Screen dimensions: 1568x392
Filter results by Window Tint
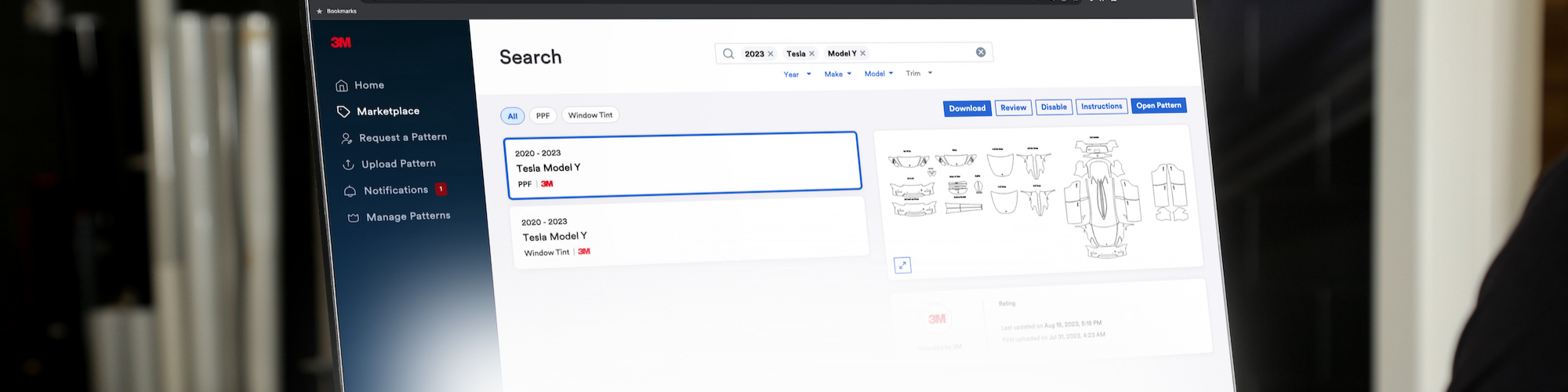coord(590,115)
